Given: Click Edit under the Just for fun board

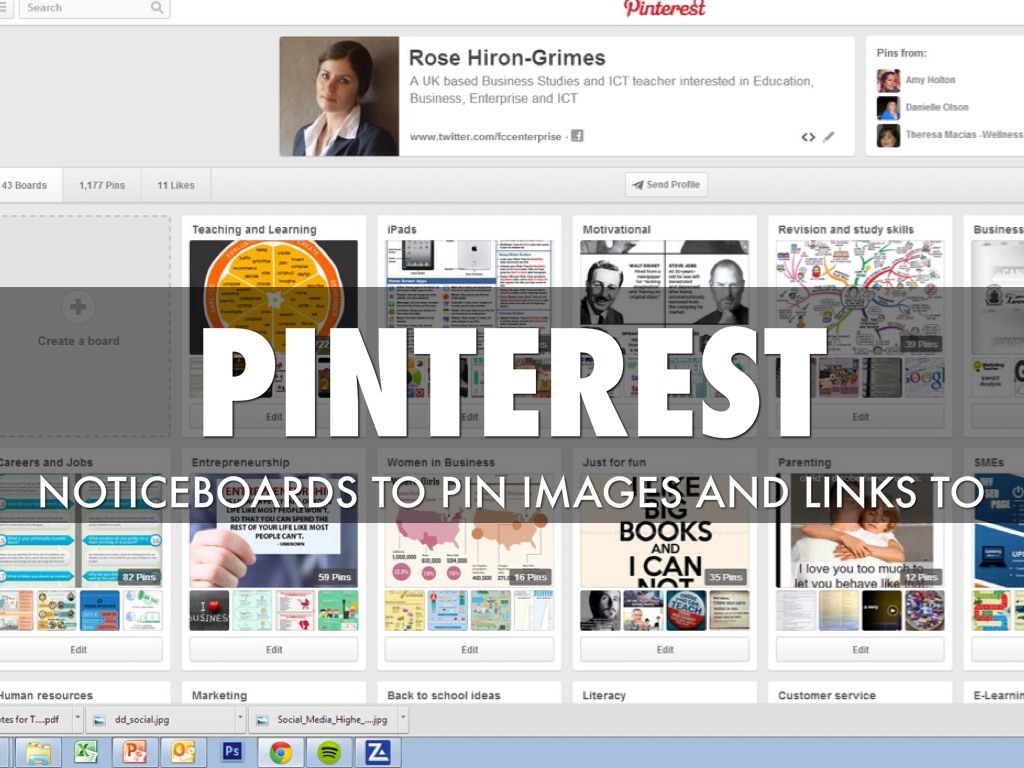Looking at the screenshot, I should [665, 650].
